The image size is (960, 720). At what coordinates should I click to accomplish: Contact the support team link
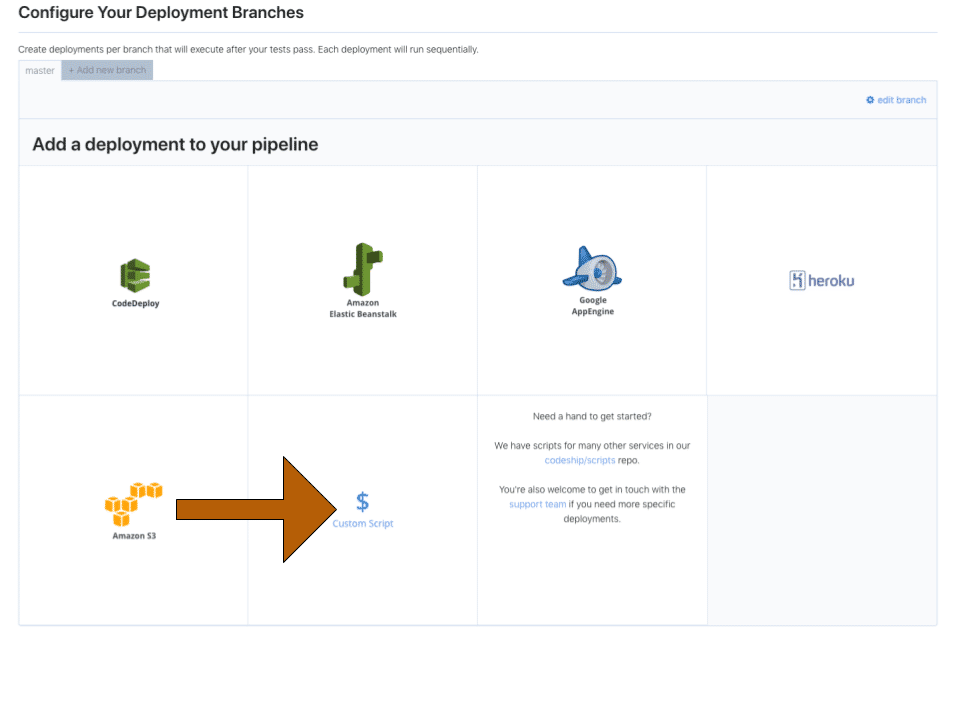coord(538,504)
